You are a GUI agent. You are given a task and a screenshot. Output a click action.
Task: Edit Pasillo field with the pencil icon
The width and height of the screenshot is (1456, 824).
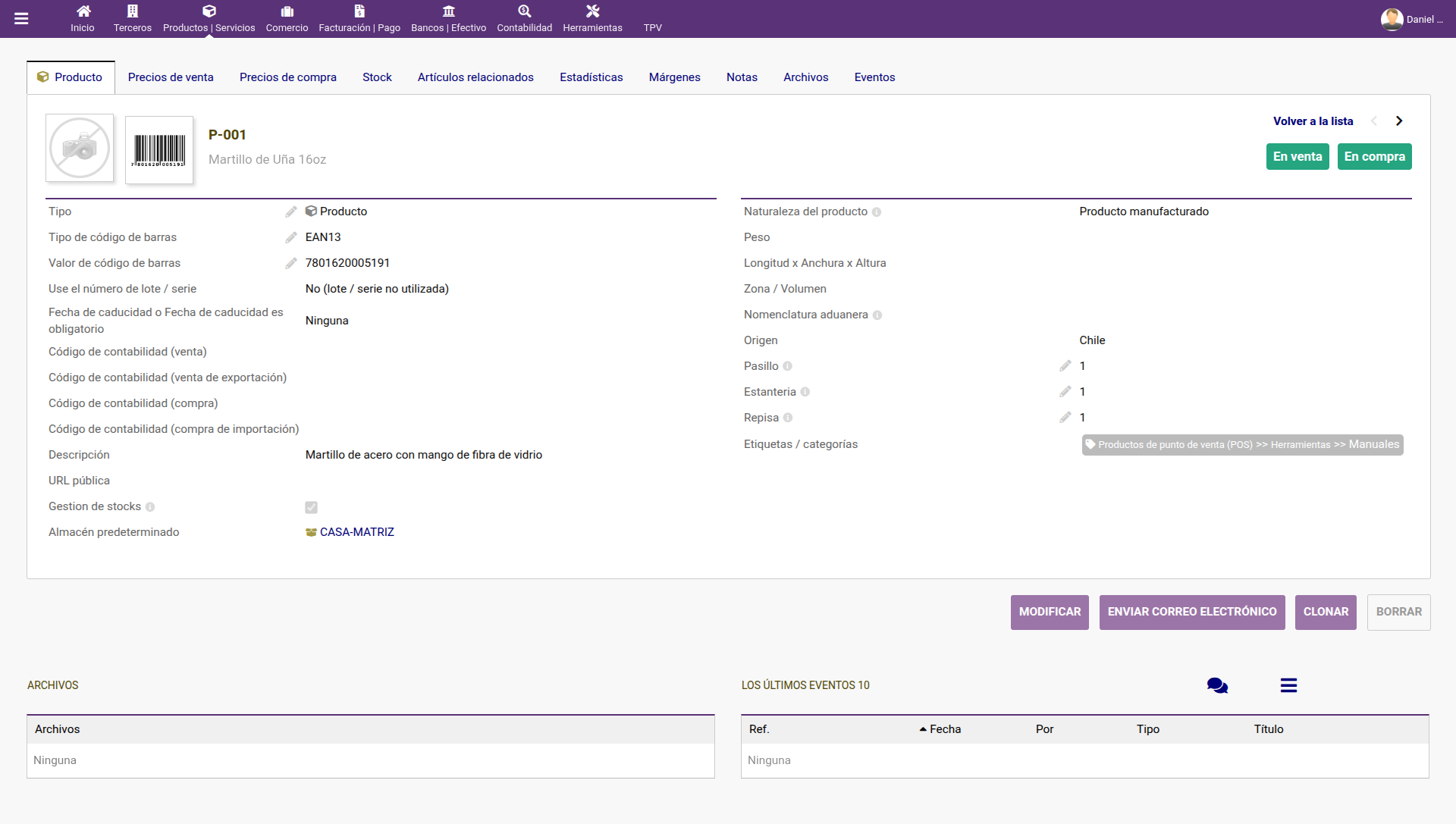point(1065,366)
